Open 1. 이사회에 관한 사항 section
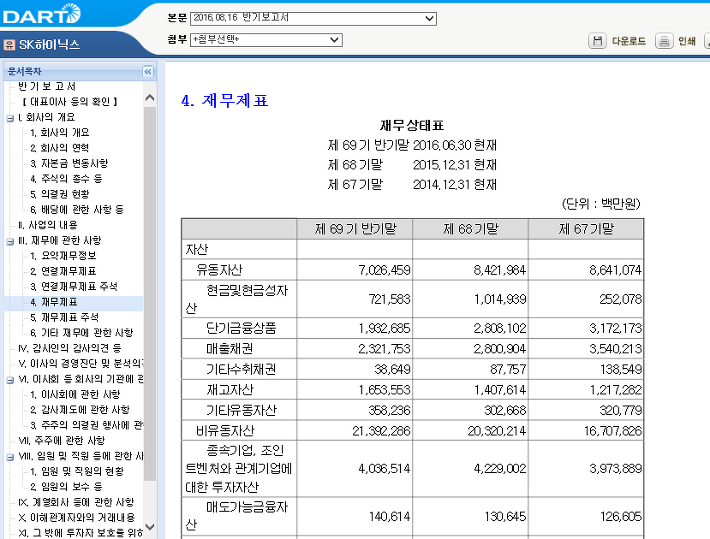 click(75, 394)
